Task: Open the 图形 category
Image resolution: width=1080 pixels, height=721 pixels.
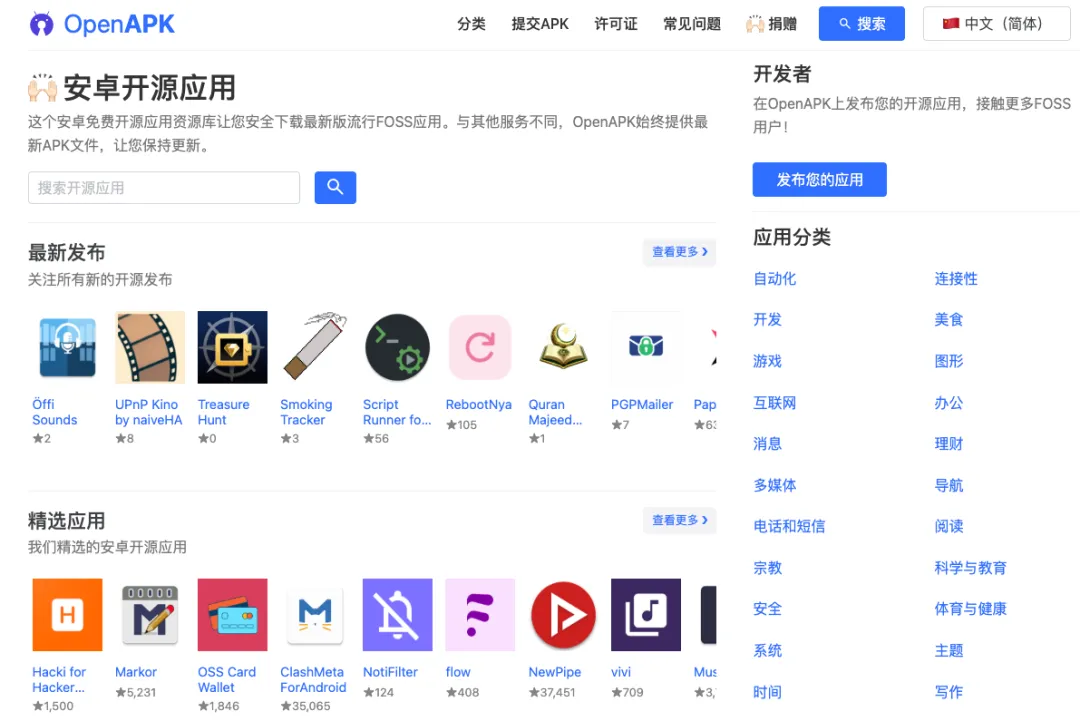Action: (948, 361)
